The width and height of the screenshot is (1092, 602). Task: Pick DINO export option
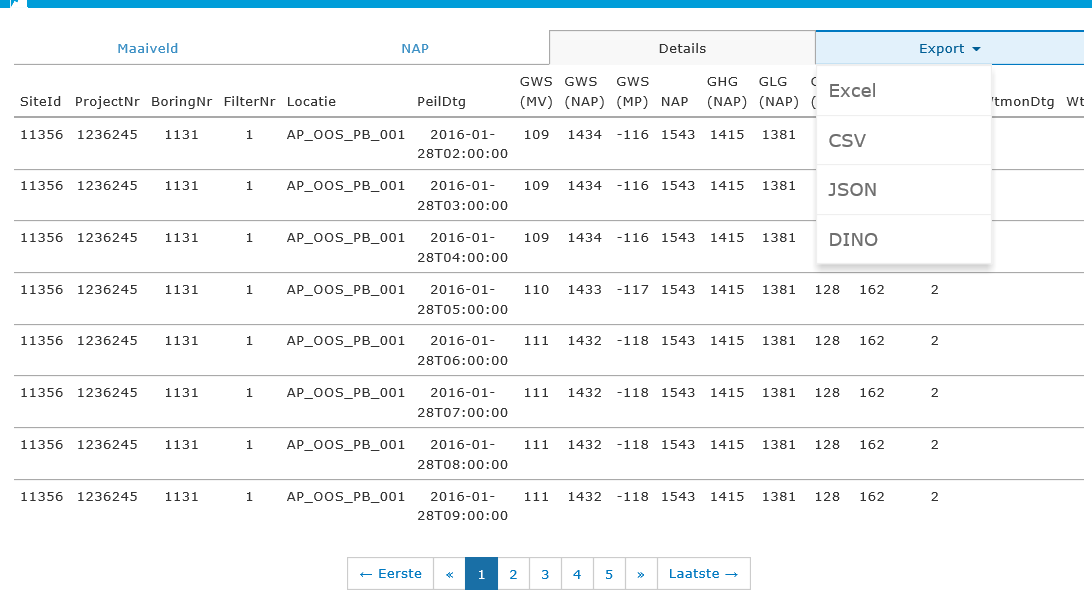(904, 240)
